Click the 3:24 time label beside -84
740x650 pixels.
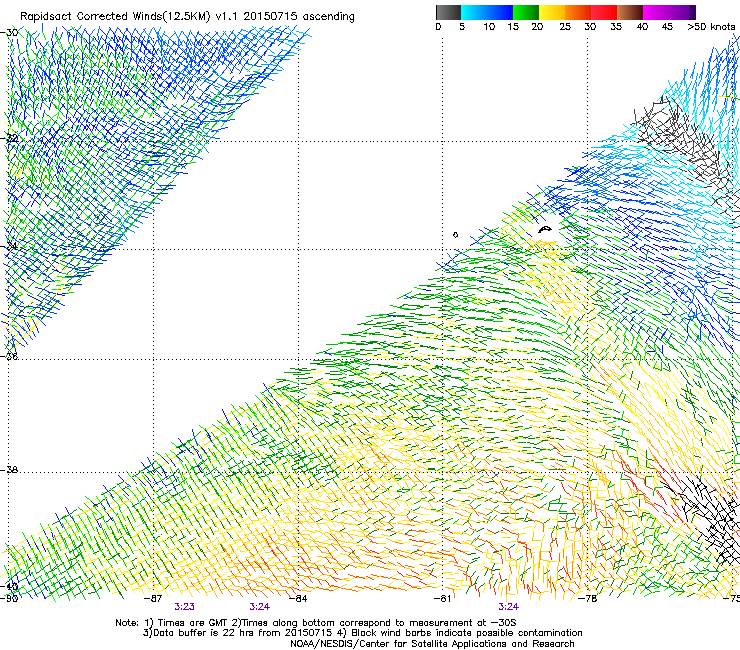pyautogui.click(x=260, y=607)
